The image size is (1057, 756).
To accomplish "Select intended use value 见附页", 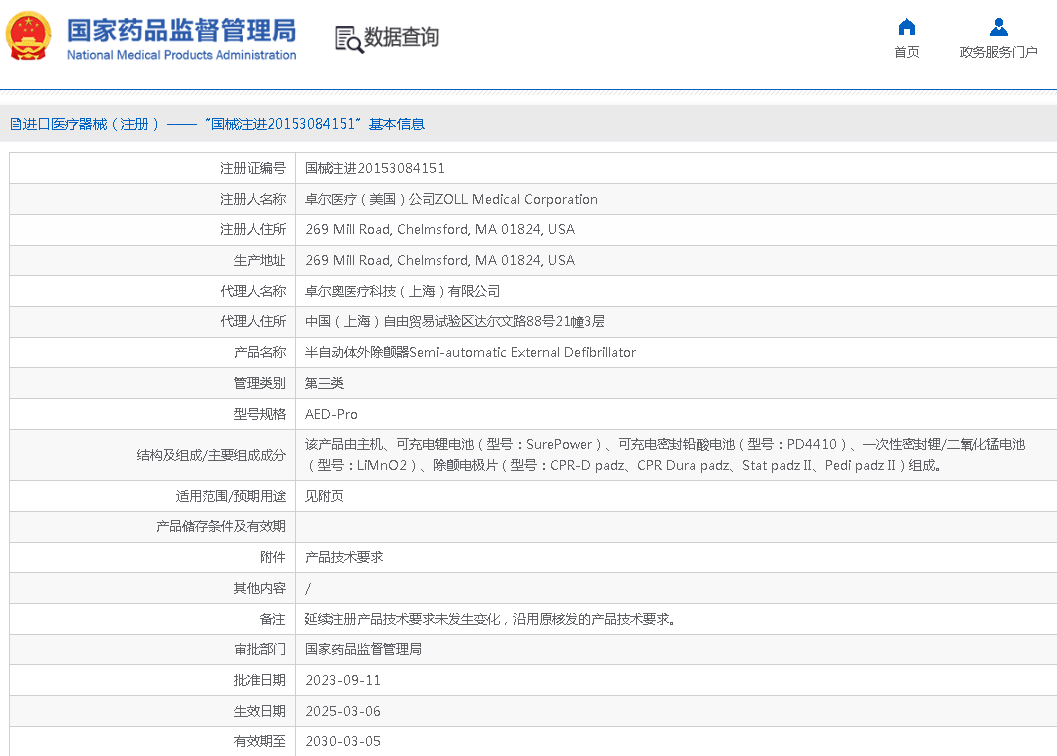I will click(x=324, y=496).
